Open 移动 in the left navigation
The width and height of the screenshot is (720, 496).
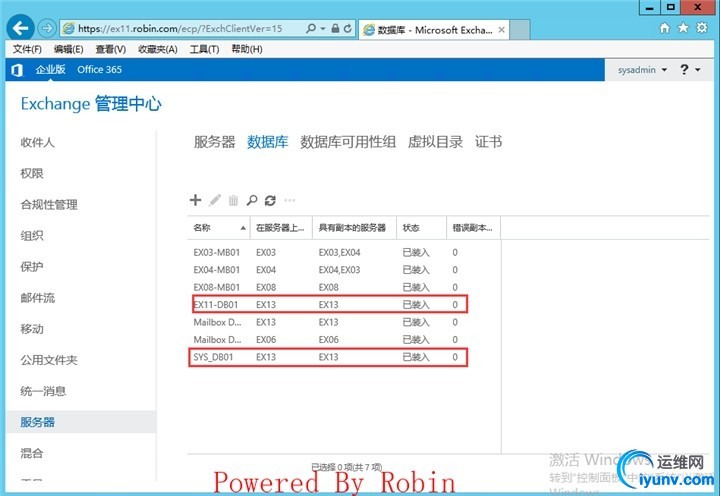pos(32,329)
